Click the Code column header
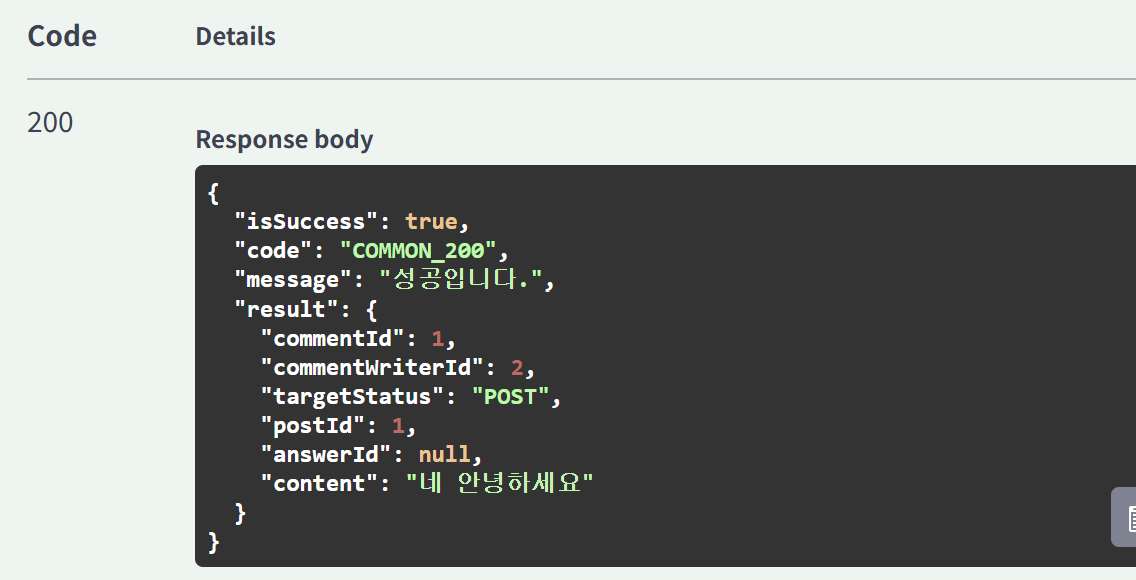Image resolution: width=1136 pixels, height=580 pixels. pyautogui.click(x=62, y=36)
